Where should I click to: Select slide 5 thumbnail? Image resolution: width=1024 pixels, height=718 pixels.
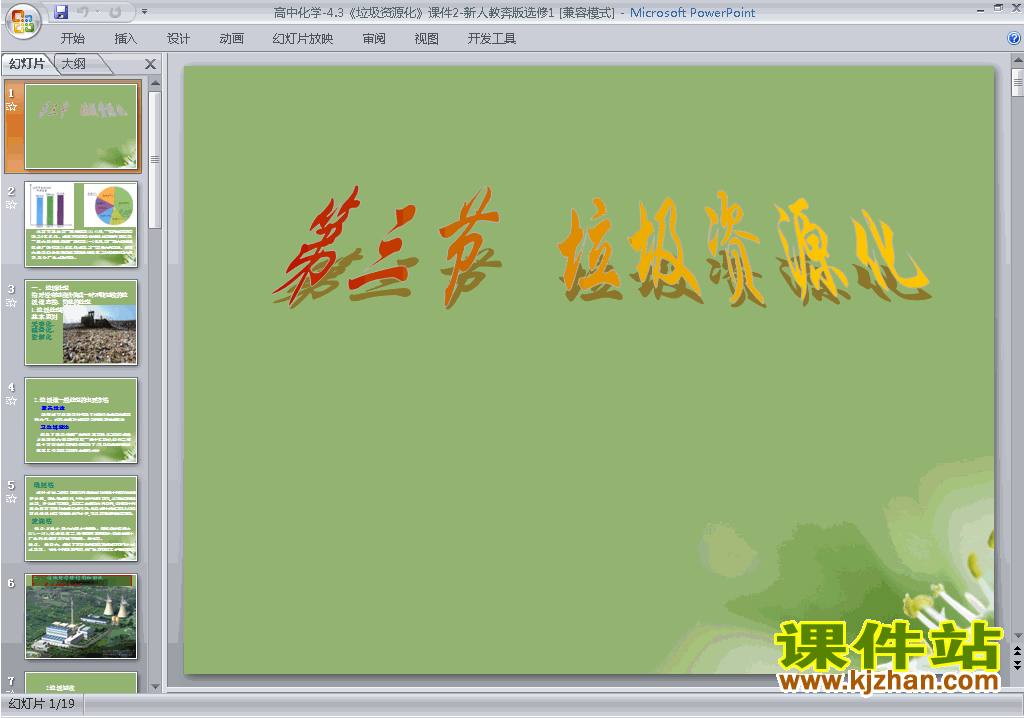point(81,518)
